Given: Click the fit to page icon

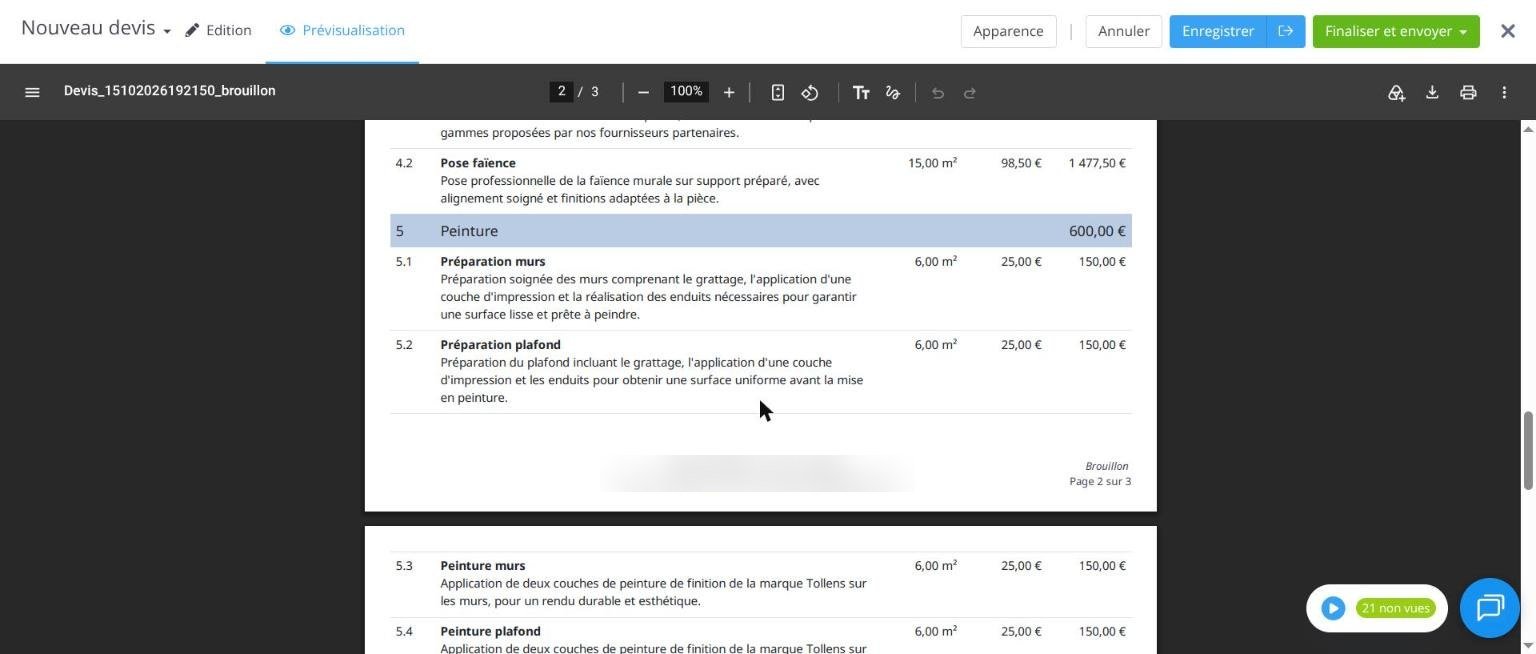Looking at the screenshot, I should pyautogui.click(x=778, y=92).
